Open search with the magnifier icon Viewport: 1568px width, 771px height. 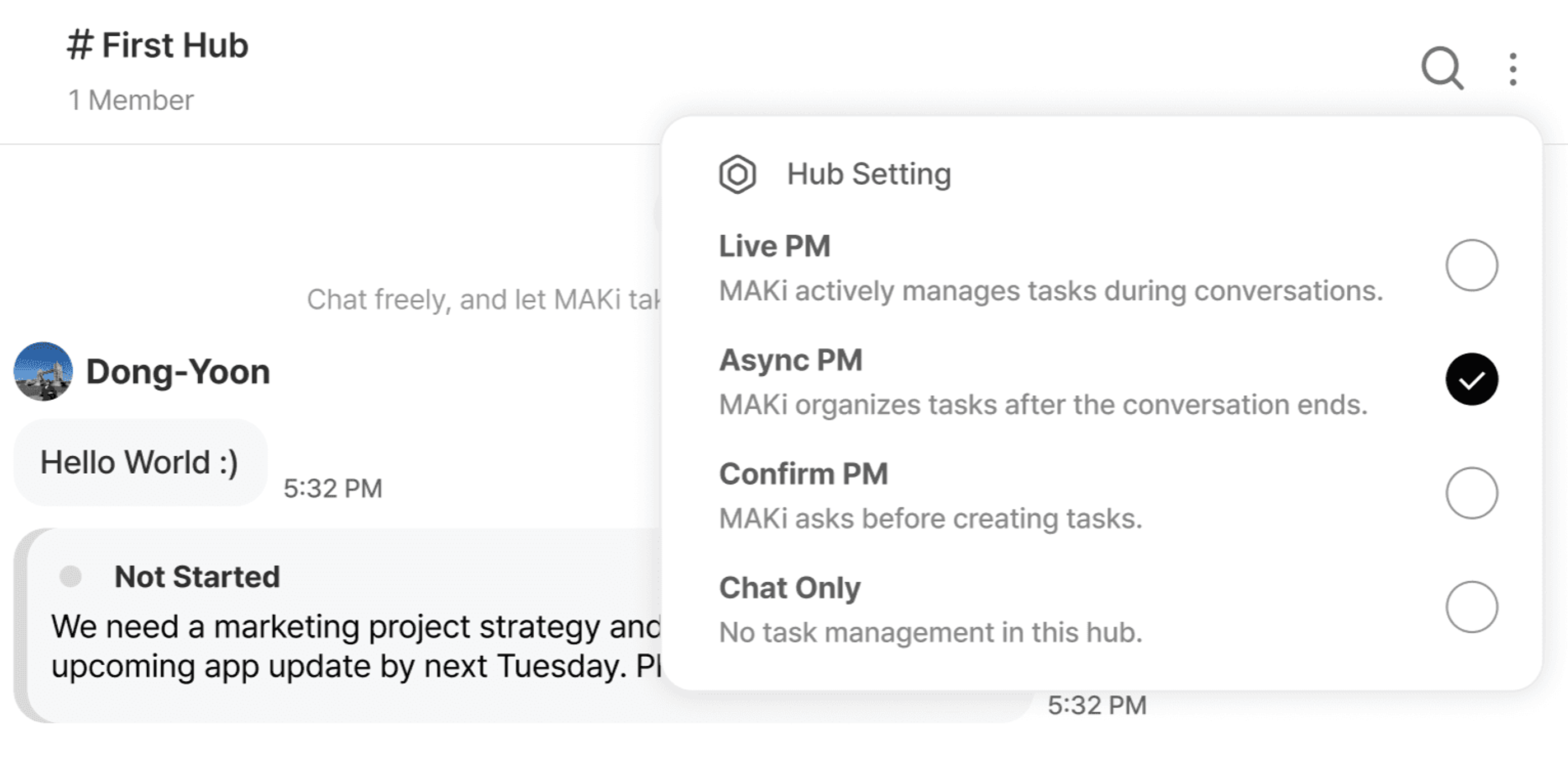(x=1442, y=68)
